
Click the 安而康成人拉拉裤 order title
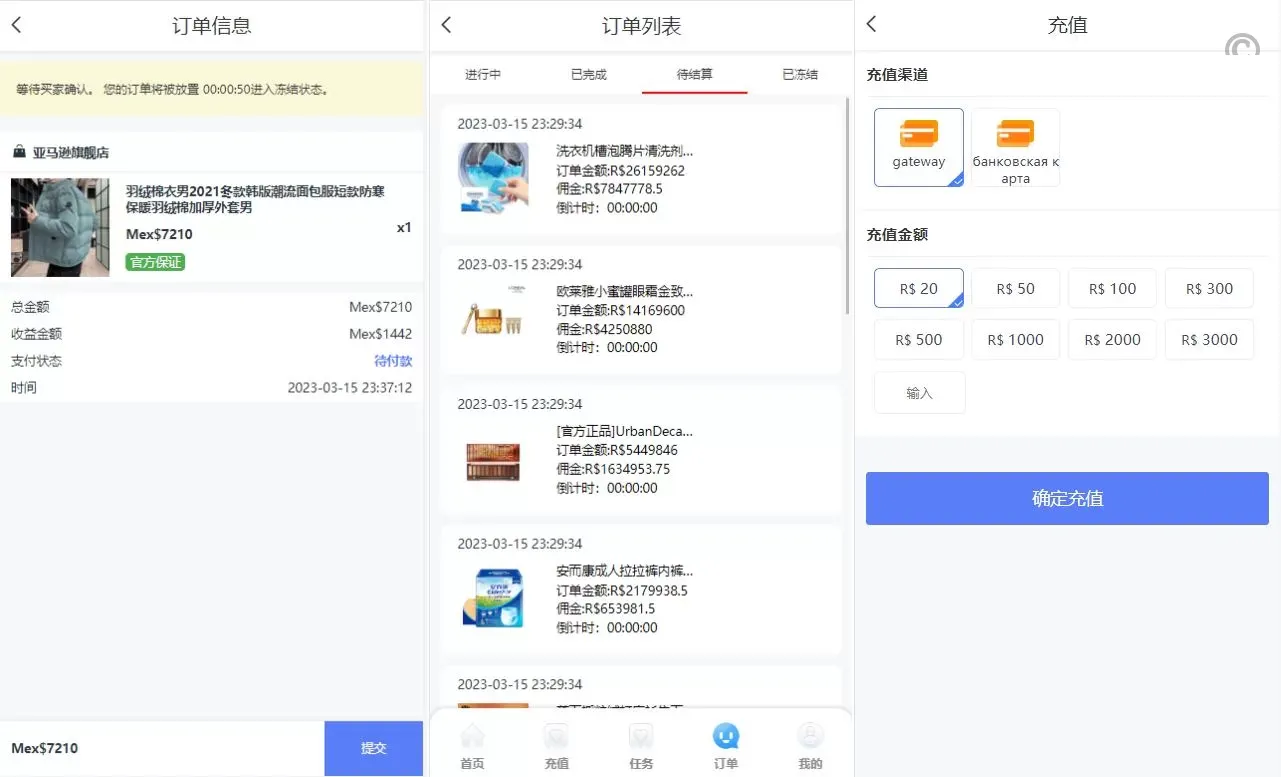coord(624,571)
